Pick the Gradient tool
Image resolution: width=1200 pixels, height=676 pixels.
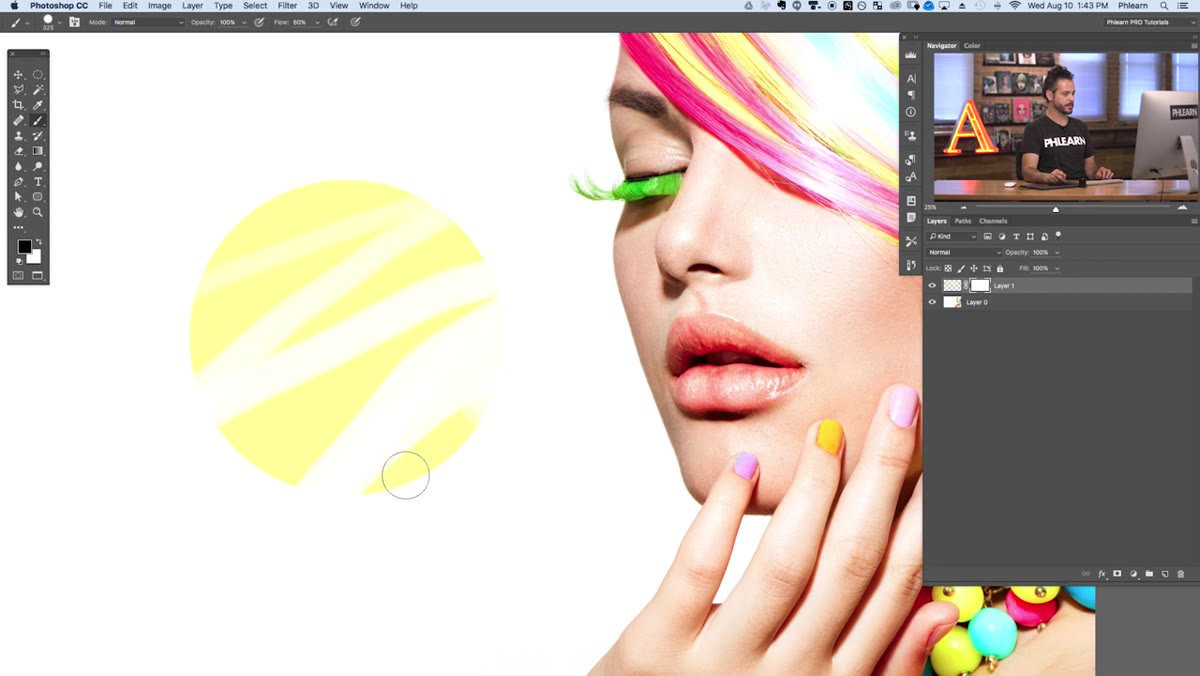coord(38,151)
